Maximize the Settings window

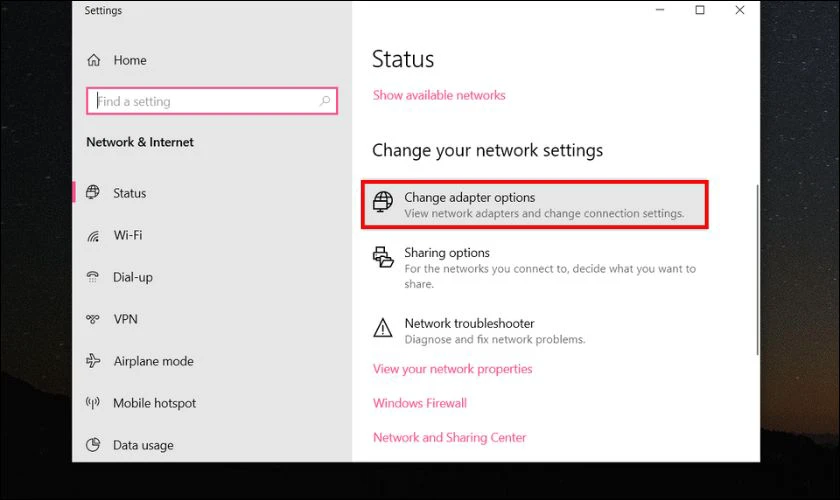click(700, 10)
